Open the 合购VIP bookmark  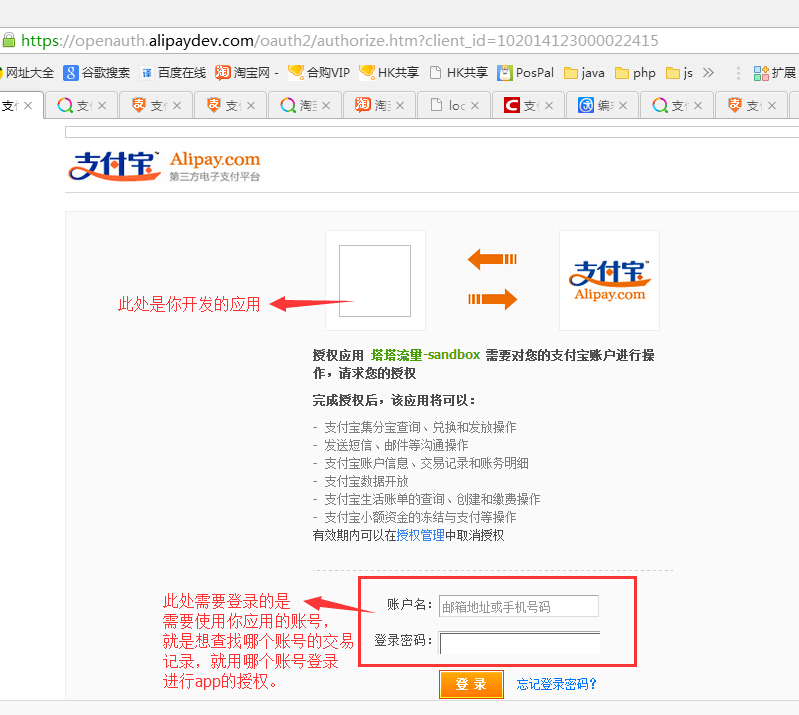pyautogui.click(x=319, y=73)
